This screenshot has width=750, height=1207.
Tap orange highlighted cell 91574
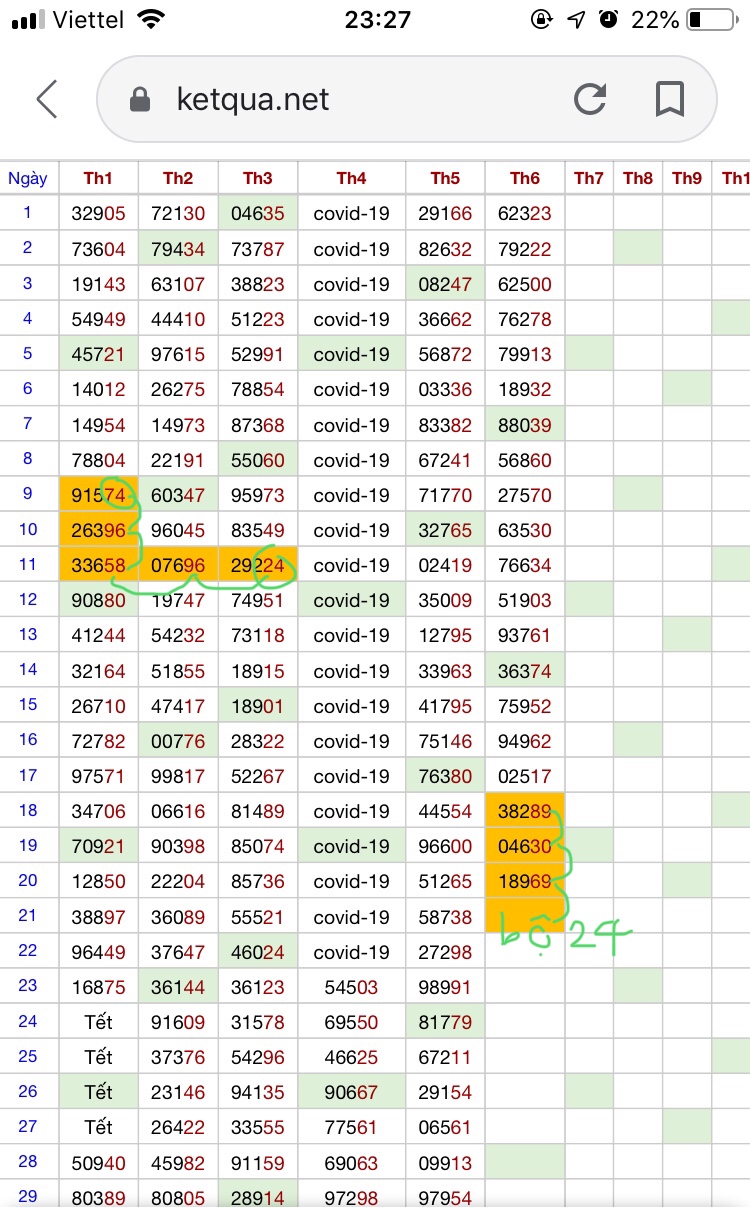coord(98,495)
